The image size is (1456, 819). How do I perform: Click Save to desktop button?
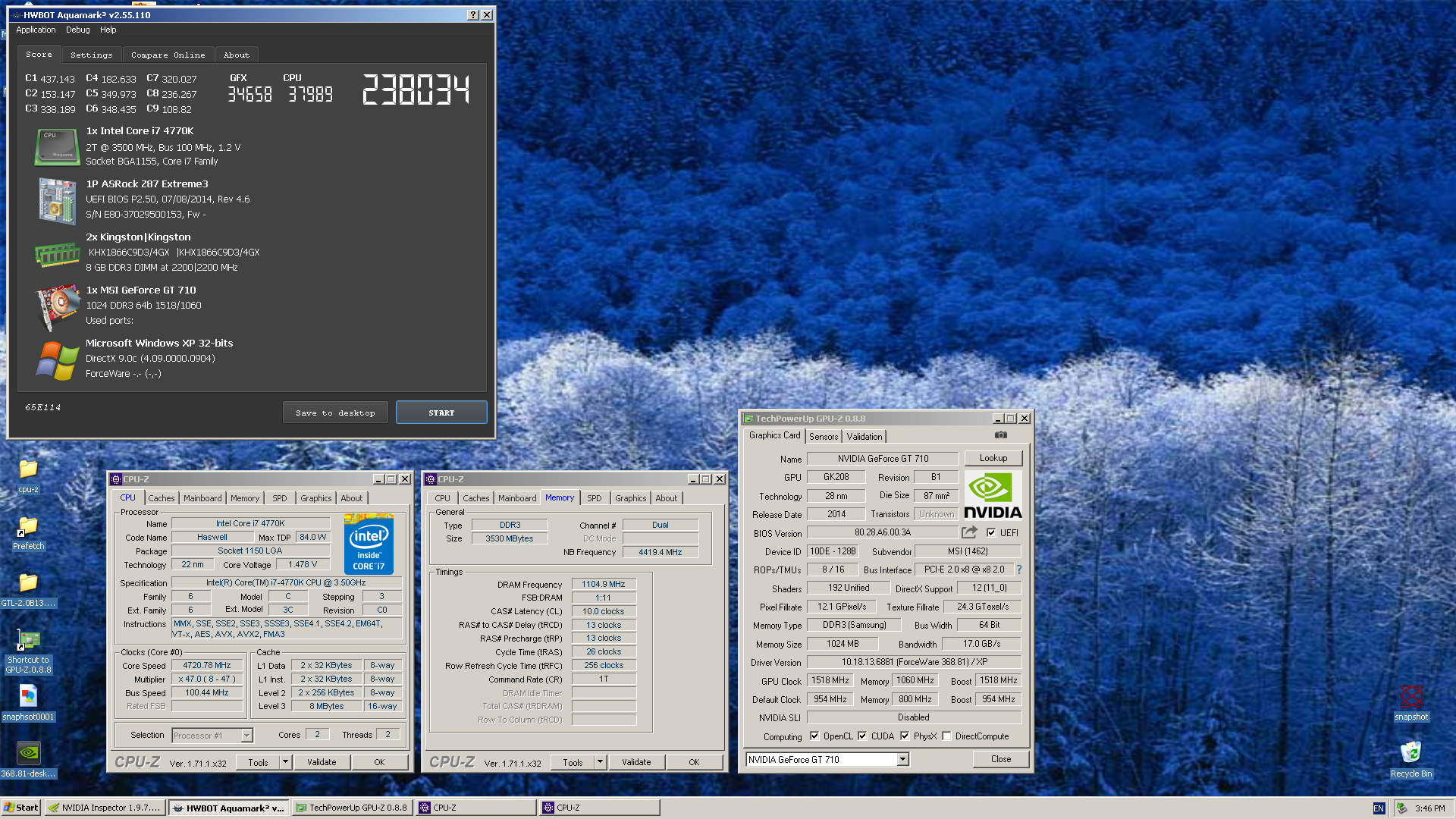(x=335, y=413)
